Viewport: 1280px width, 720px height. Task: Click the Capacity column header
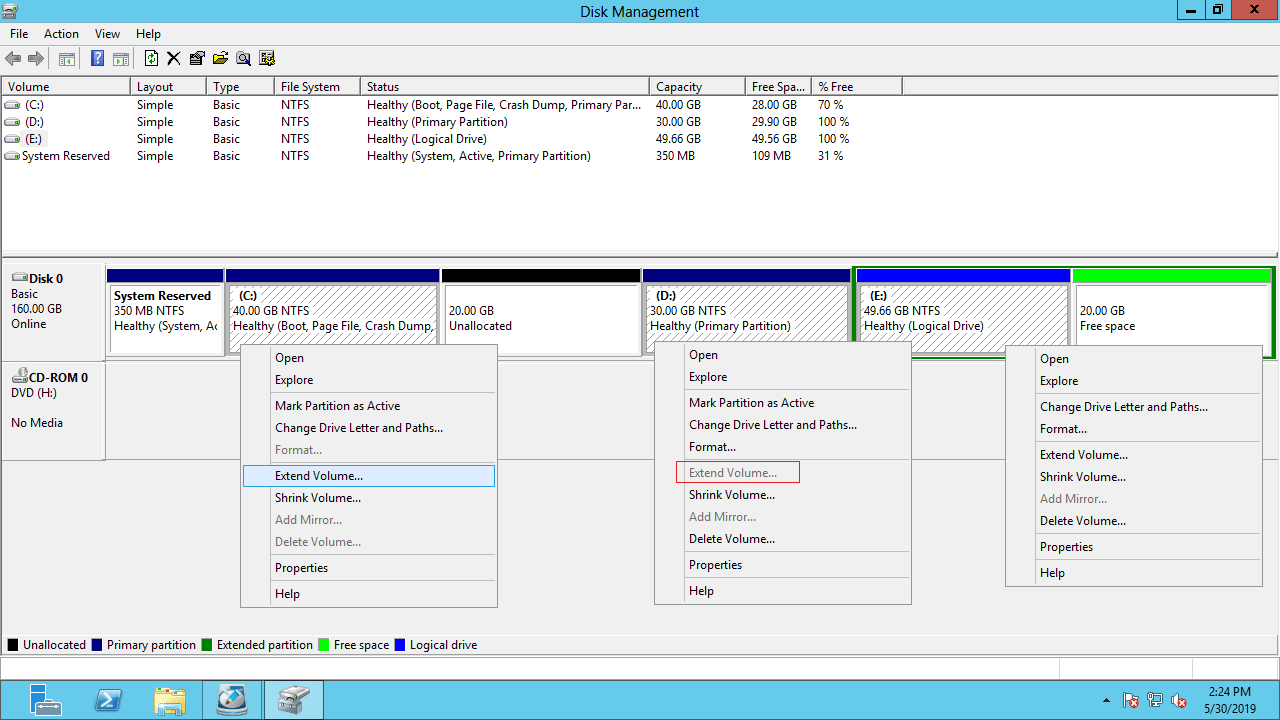pyautogui.click(x=679, y=87)
